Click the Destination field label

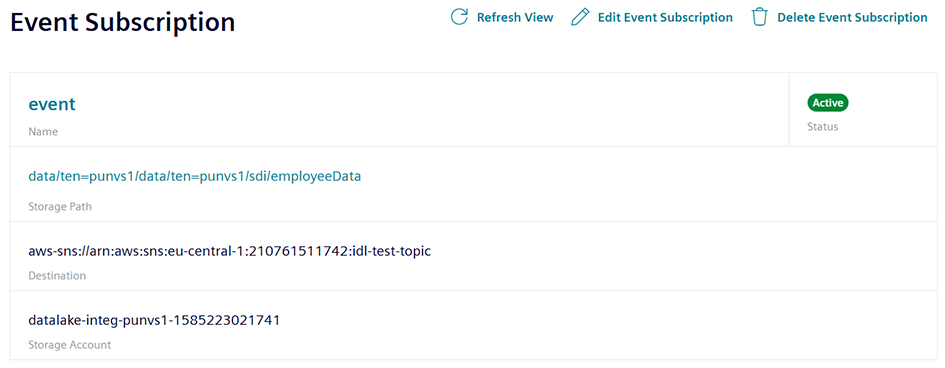pos(57,276)
